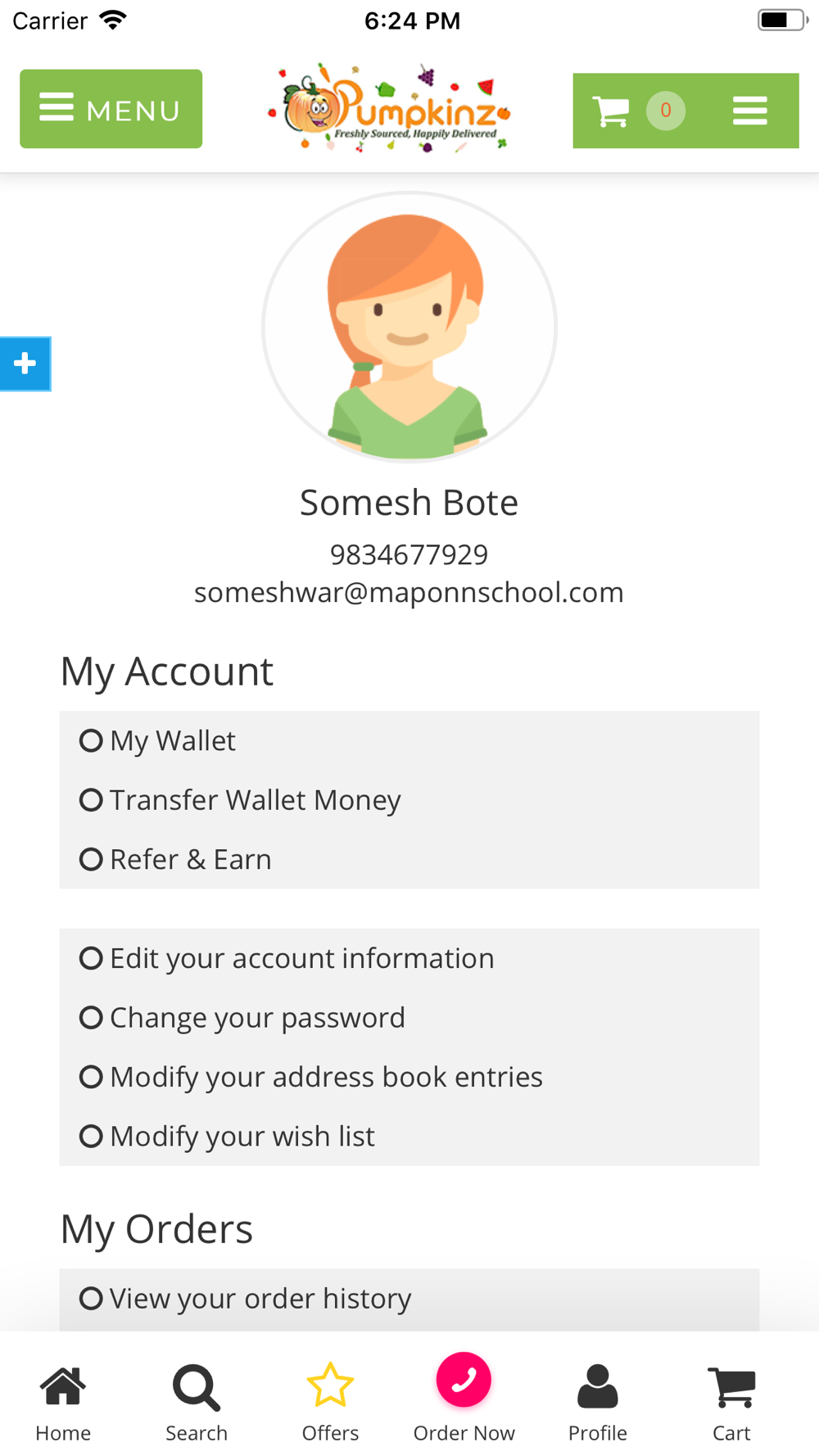Screen dimensions: 819x1456
Task: Open the hamburger icon beside cart count
Action: point(749,111)
